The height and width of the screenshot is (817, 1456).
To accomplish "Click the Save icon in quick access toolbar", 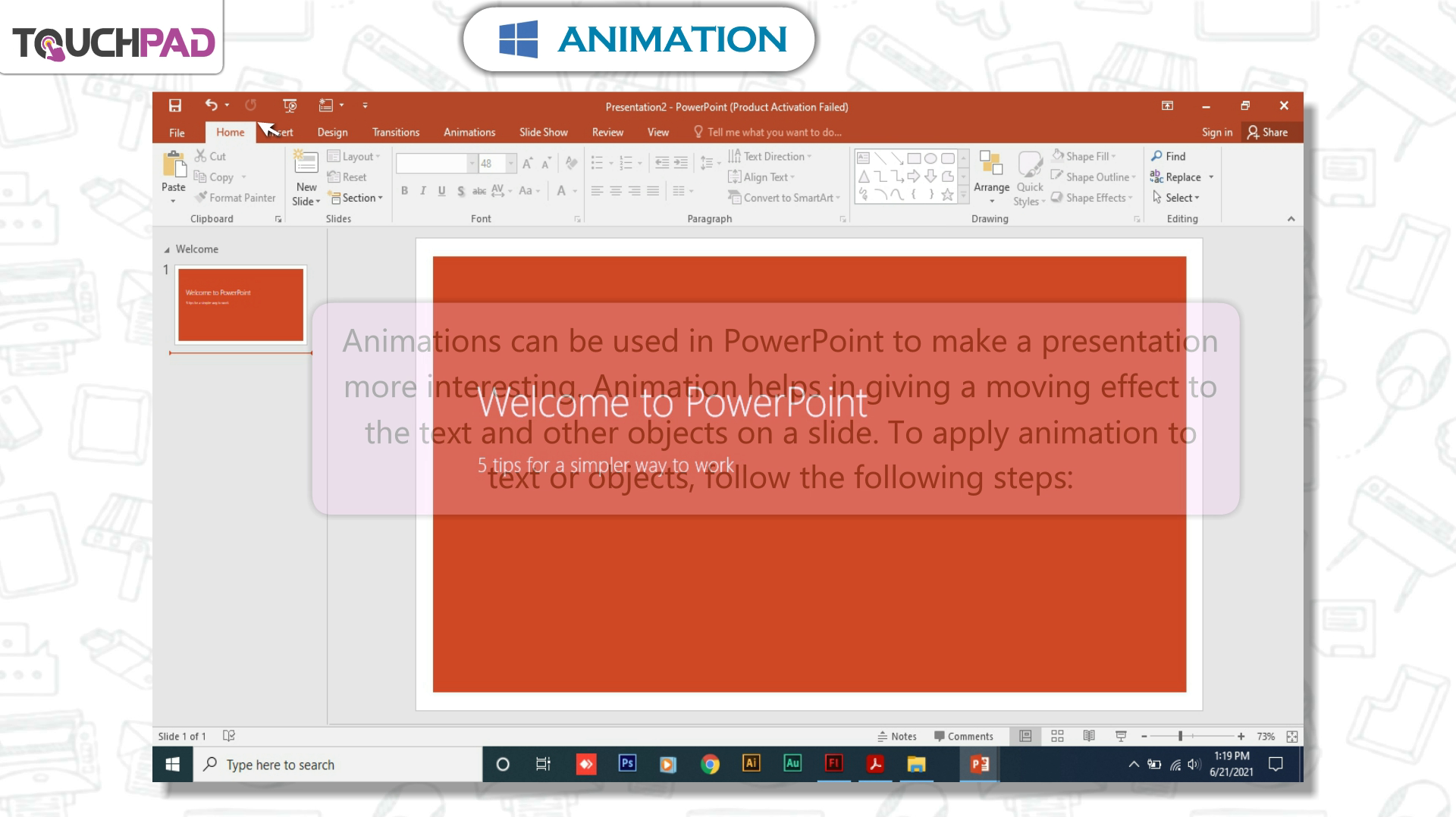I will tap(175, 105).
